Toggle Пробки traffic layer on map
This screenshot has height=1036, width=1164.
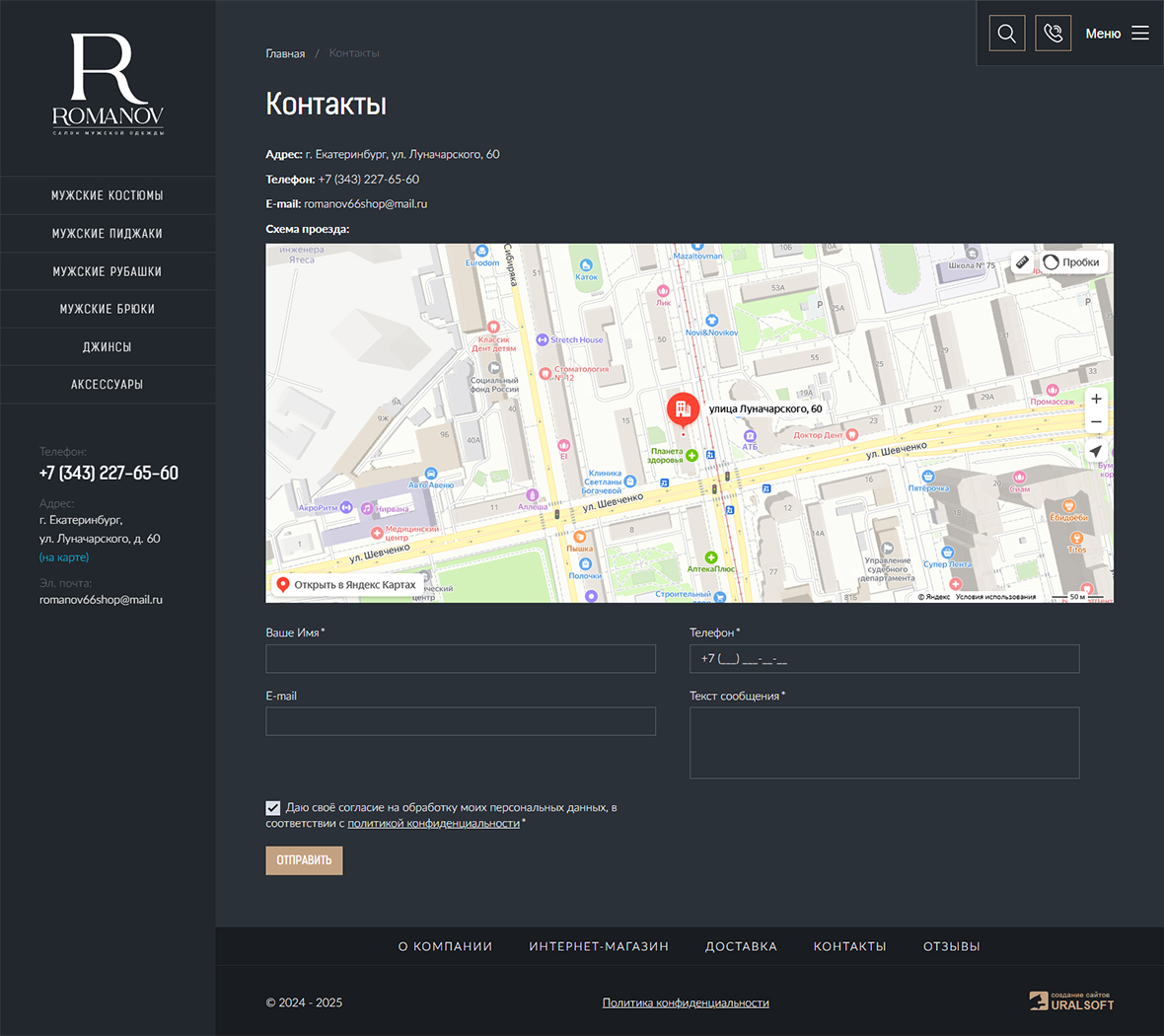tap(1071, 262)
